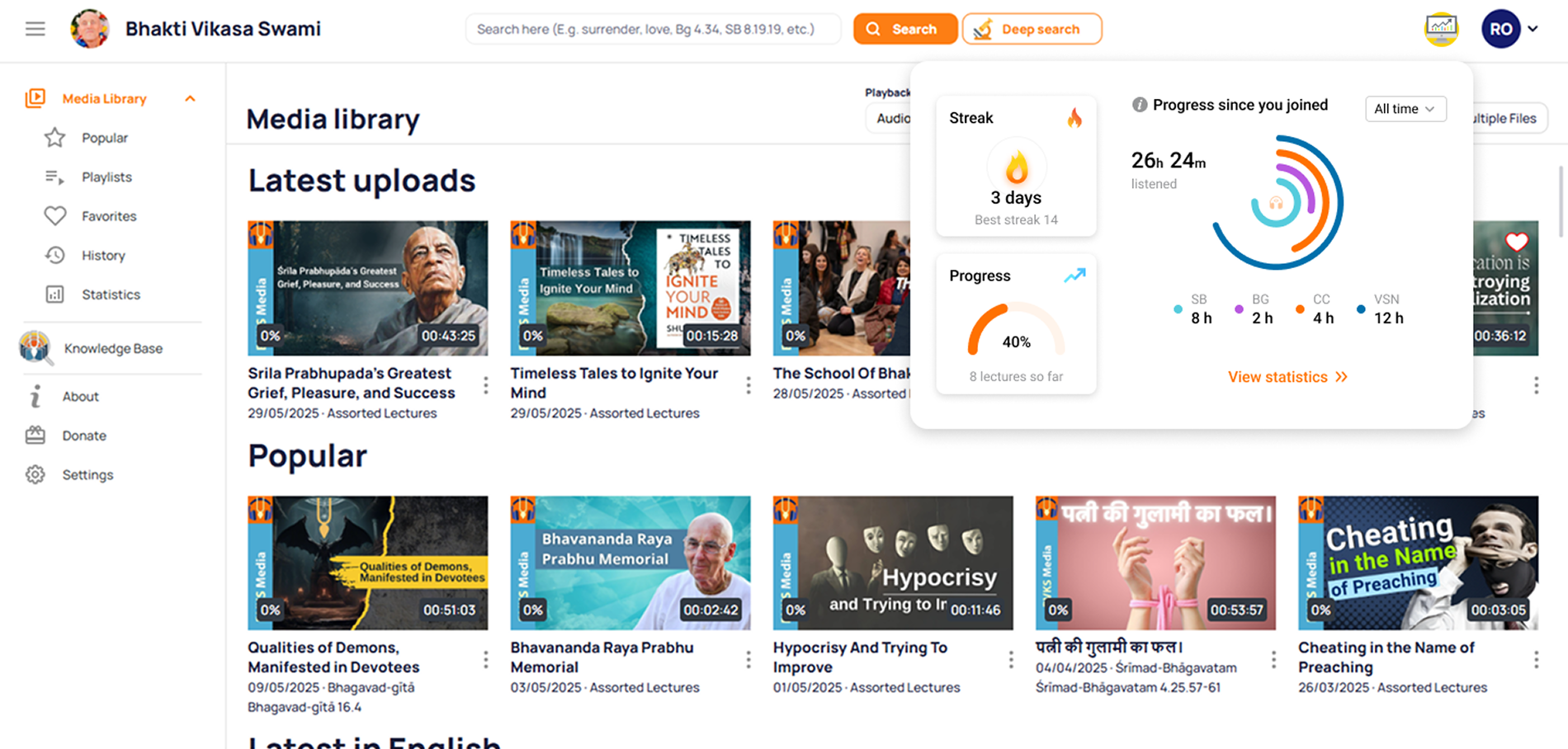Image resolution: width=1568 pixels, height=749 pixels.
Task: Follow the View statistics link
Action: 1287,377
